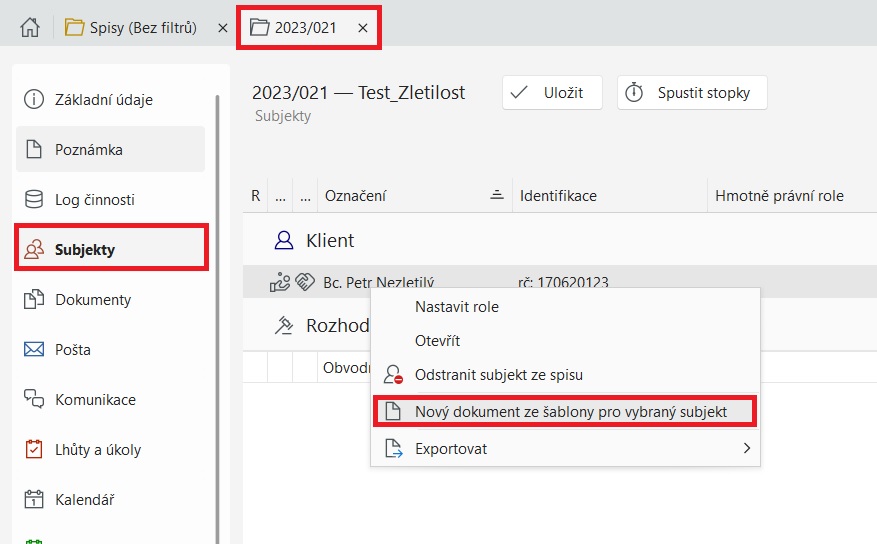Screen dimensions: 877x544
Task: Click the left sidebar vertical scrollbar
Action: point(218,319)
